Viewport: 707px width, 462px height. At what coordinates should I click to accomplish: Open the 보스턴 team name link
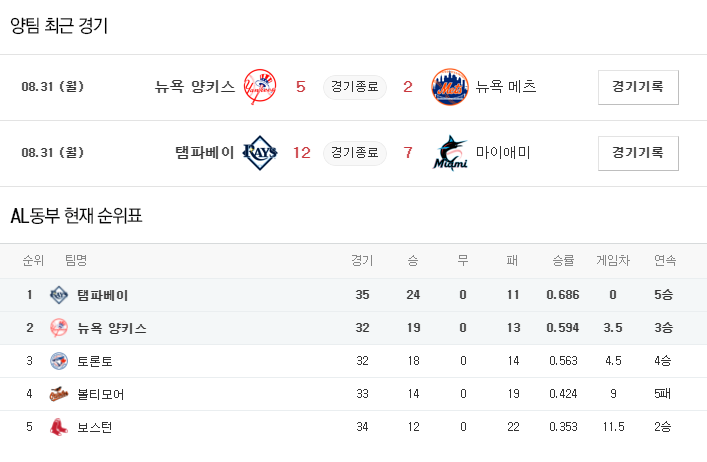pos(95,427)
